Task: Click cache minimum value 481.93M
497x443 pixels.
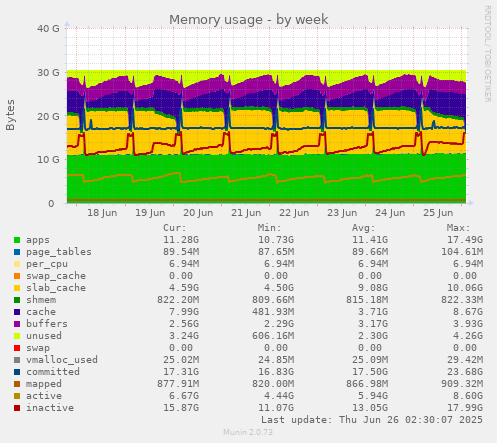Action: (x=273, y=312)
